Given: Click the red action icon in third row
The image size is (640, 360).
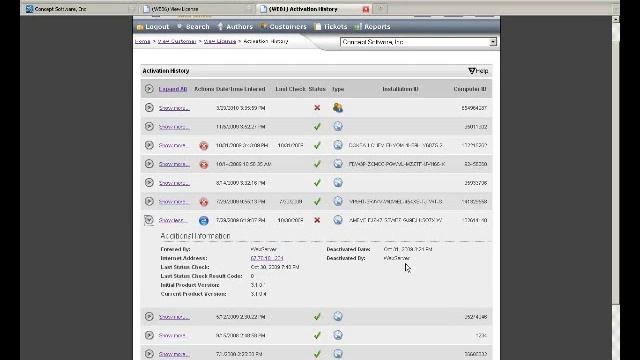Looking at the screenshot, I should click(204, 146).
